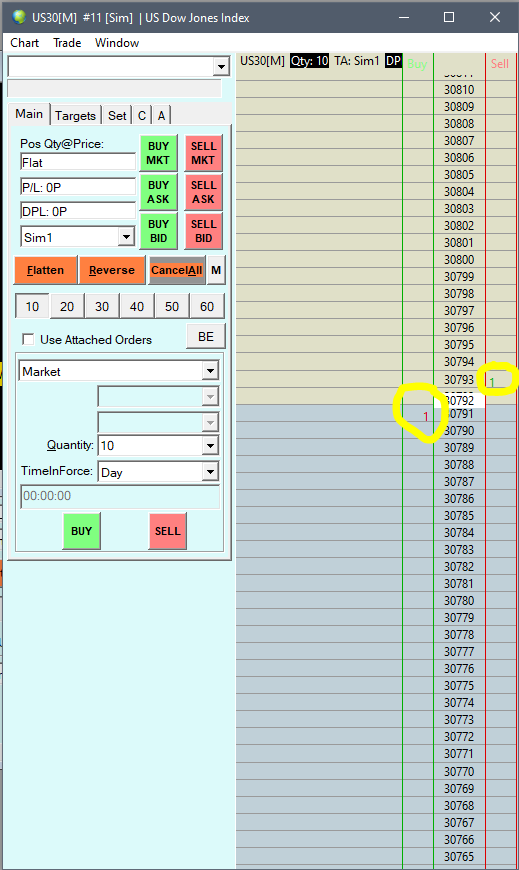Open the Chart menu

click(24, 43)
